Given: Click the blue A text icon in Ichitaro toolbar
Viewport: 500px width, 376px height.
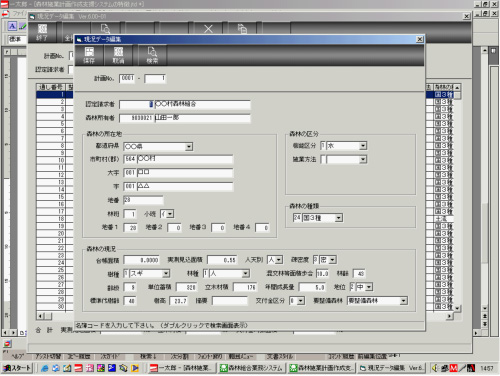Looking at the screenshot, I should point(12,26).
